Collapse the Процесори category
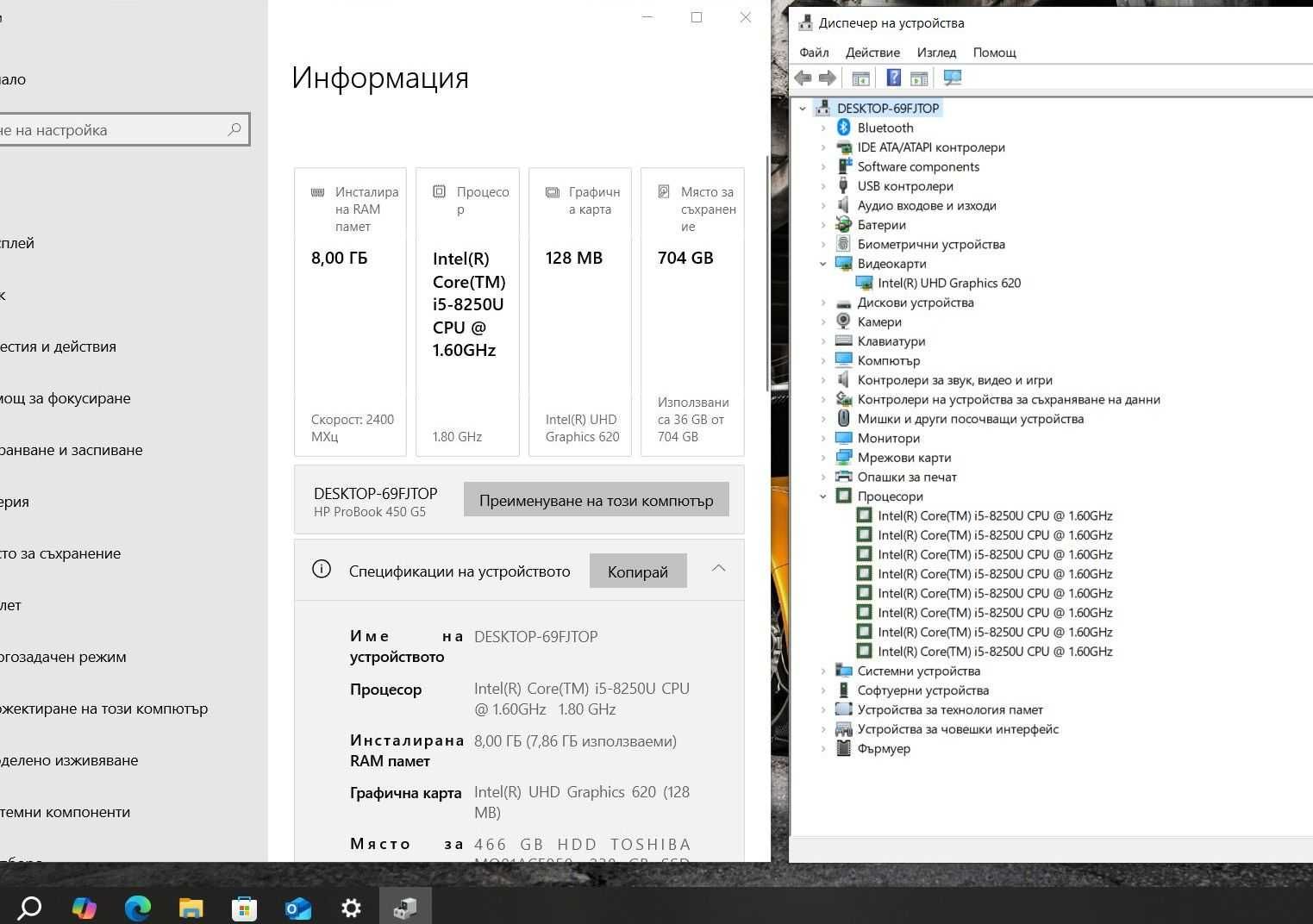1313x924 pixels. pyautogui.click(x=823, y=496)
